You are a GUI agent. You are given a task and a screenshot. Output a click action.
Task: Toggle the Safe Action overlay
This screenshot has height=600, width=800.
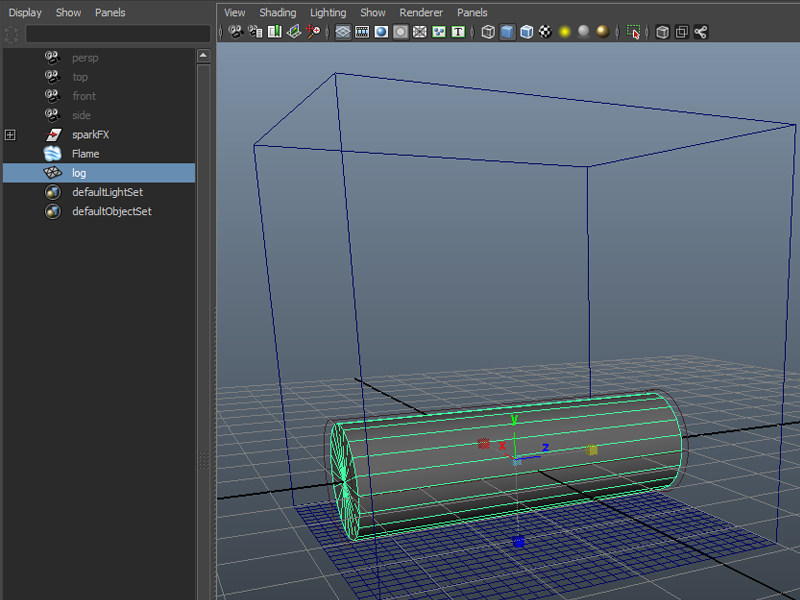[x=439, y=32]
